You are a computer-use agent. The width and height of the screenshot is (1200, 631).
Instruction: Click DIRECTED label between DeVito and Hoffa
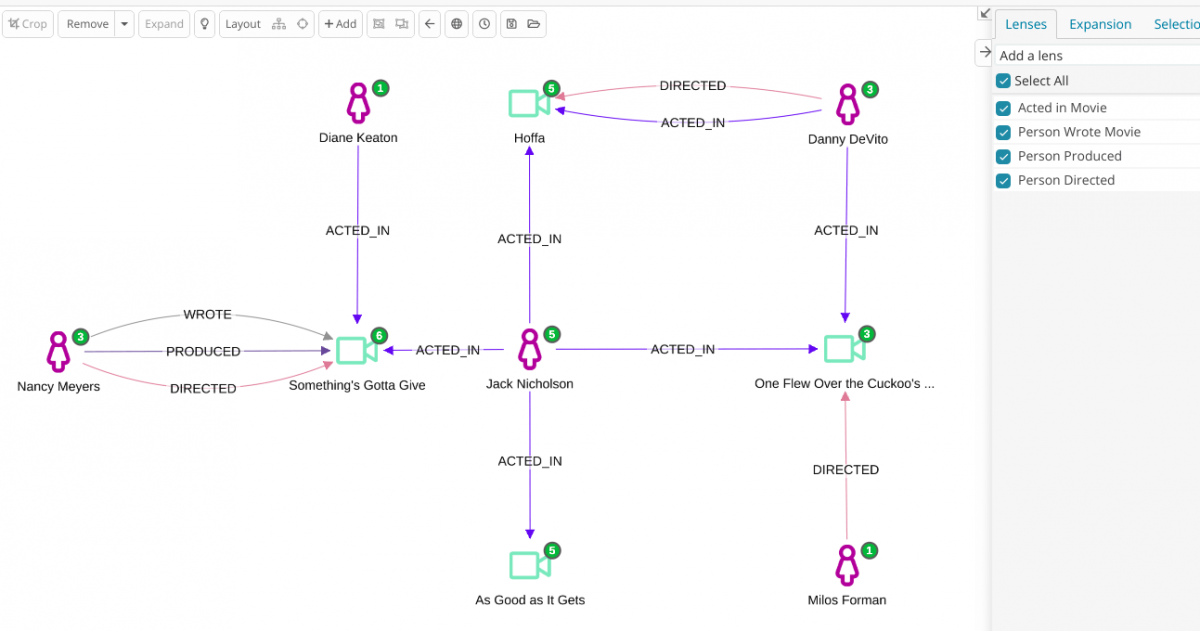tap(693, 86)
